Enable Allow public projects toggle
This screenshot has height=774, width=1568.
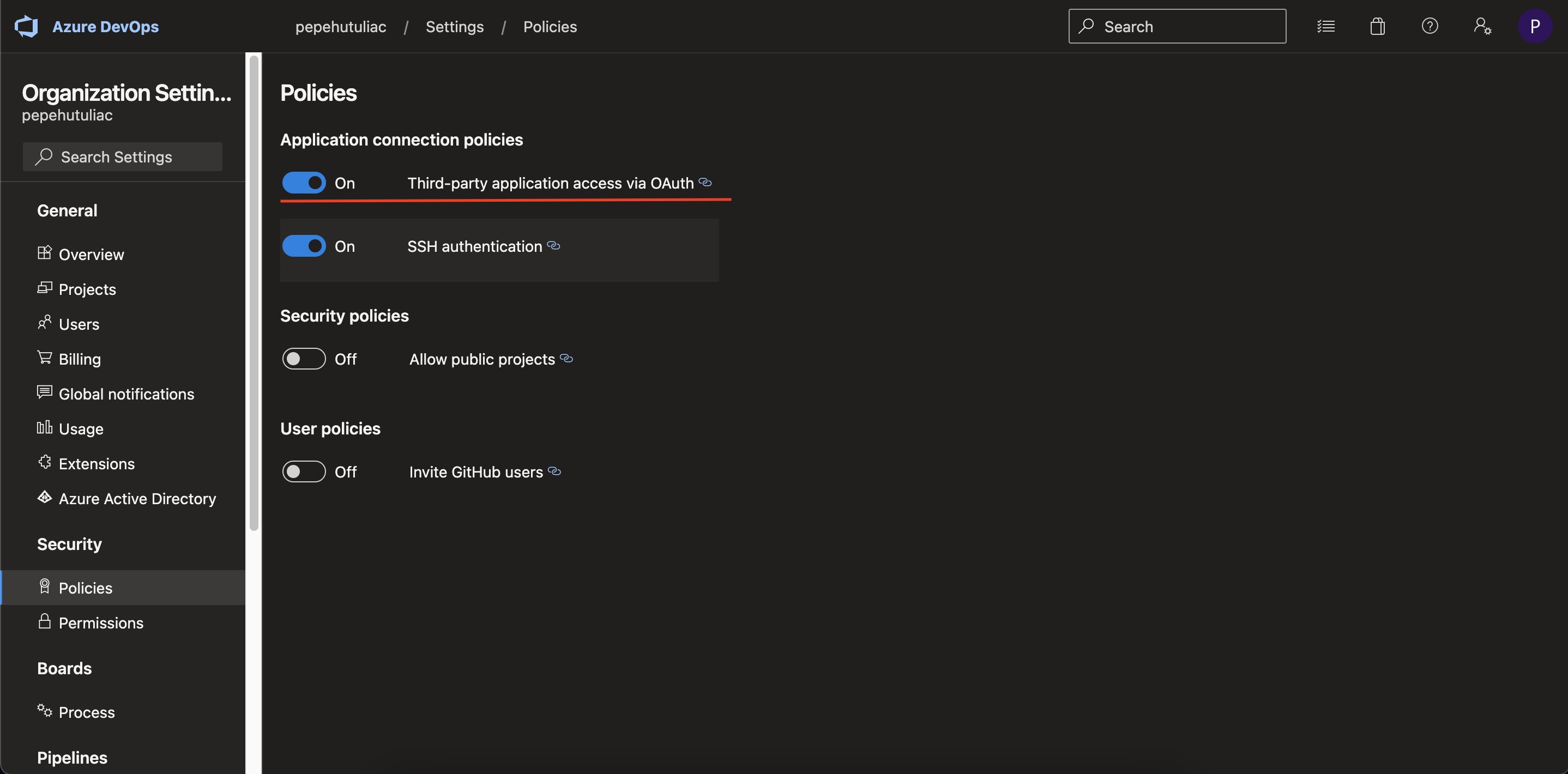[304, 359]
